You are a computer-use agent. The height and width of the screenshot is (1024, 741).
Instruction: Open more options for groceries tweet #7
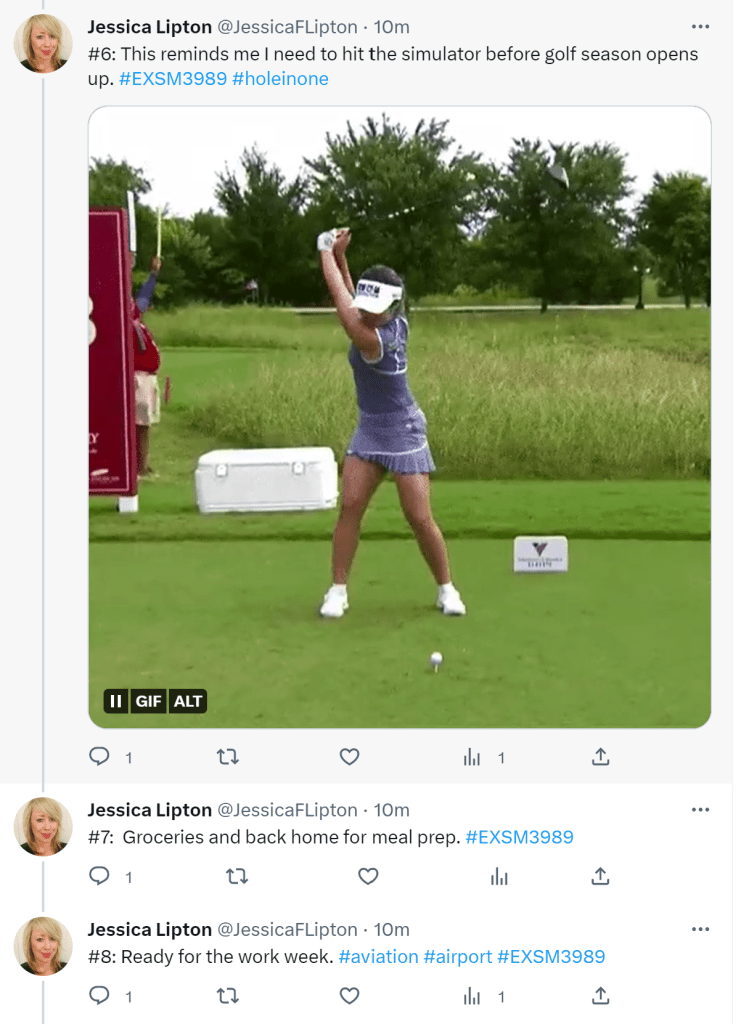(700, 809)
